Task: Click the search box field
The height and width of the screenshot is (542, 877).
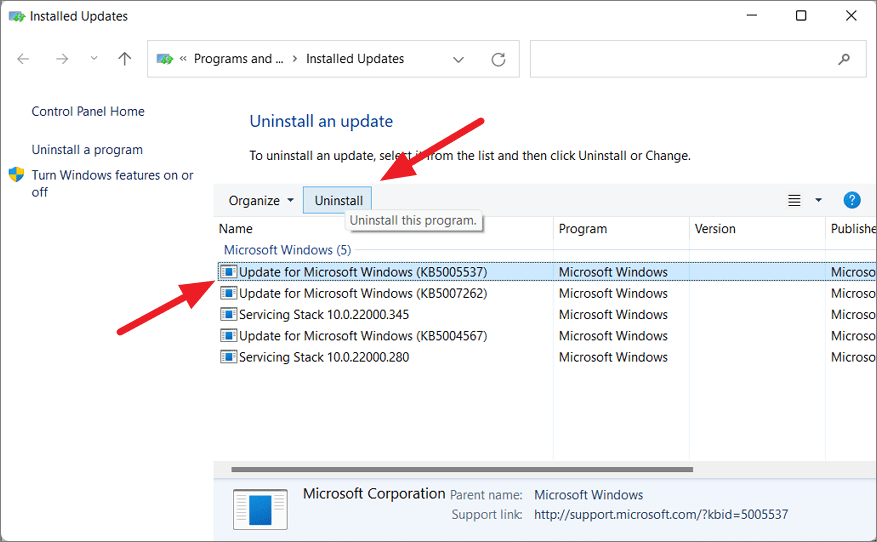Action: tap(697, 59)
